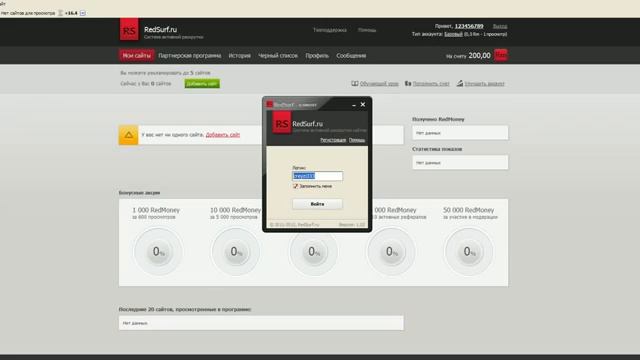The width and height of the screenshot is (640, 360).
Task: Click the red RedMoney icon beside balance 200,00
Action: [x=501, y=55]
